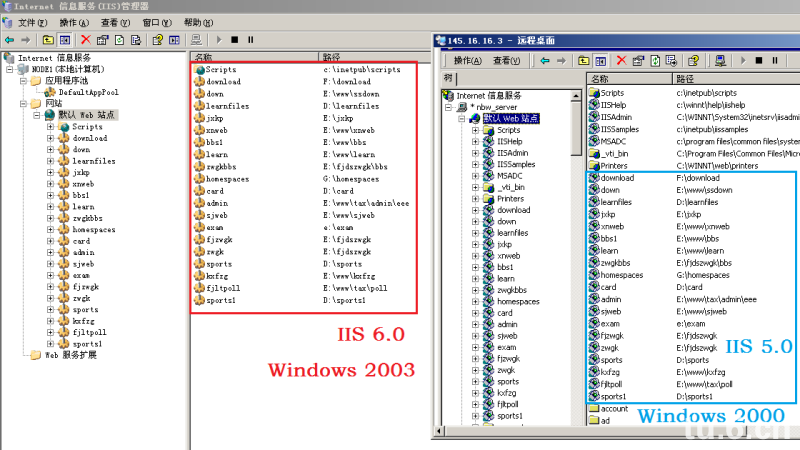Click Forward arrow in remote desktop toolbar
The width and height of the screenshot is (800, 450).
click(x=561, y=61)
